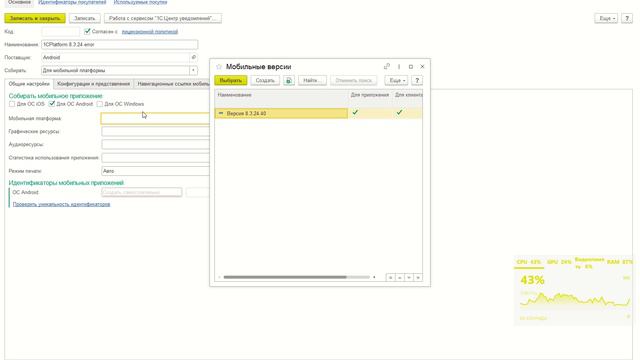The height and width of the screenshot is (360, 640).
Task: Uncheck Для ОС Android checkbox
Action: (52, 104)
